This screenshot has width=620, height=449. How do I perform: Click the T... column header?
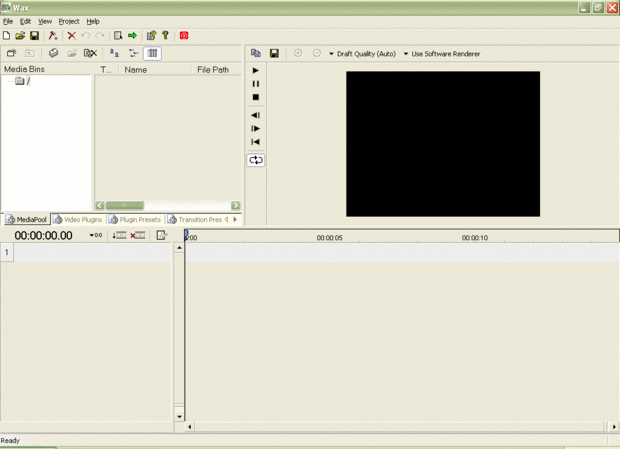click(x=106, y=70)
